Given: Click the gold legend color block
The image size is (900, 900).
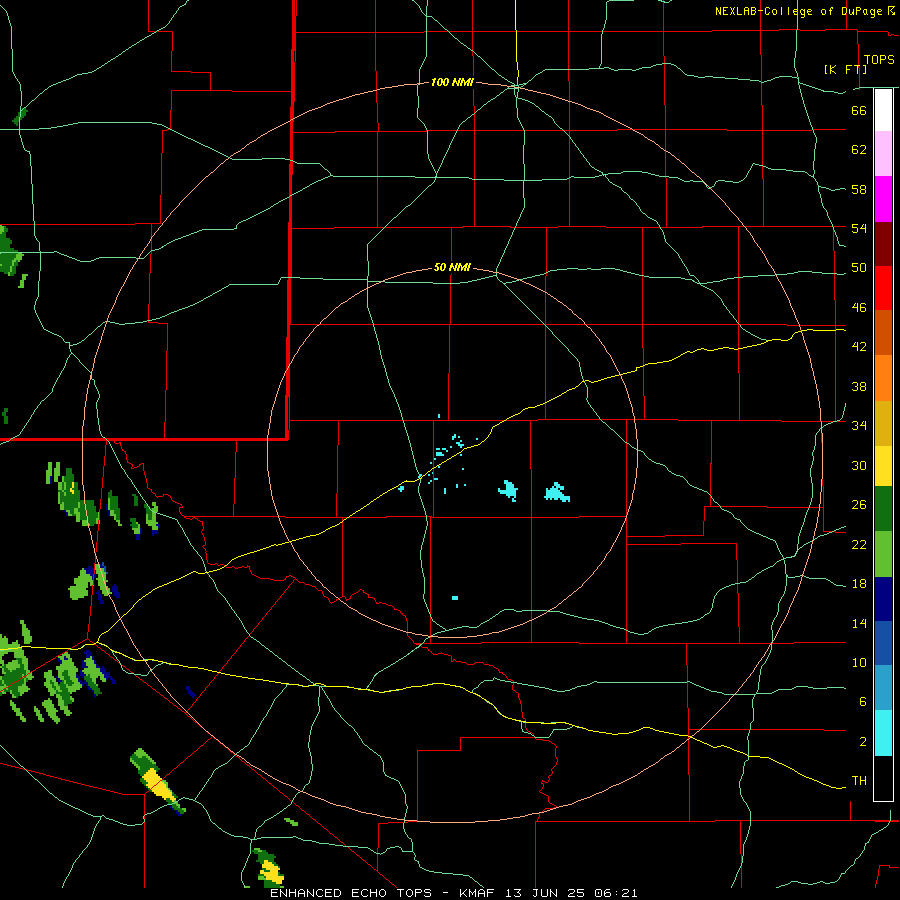Looking at the screenshot, I should (x=883, y=423).
